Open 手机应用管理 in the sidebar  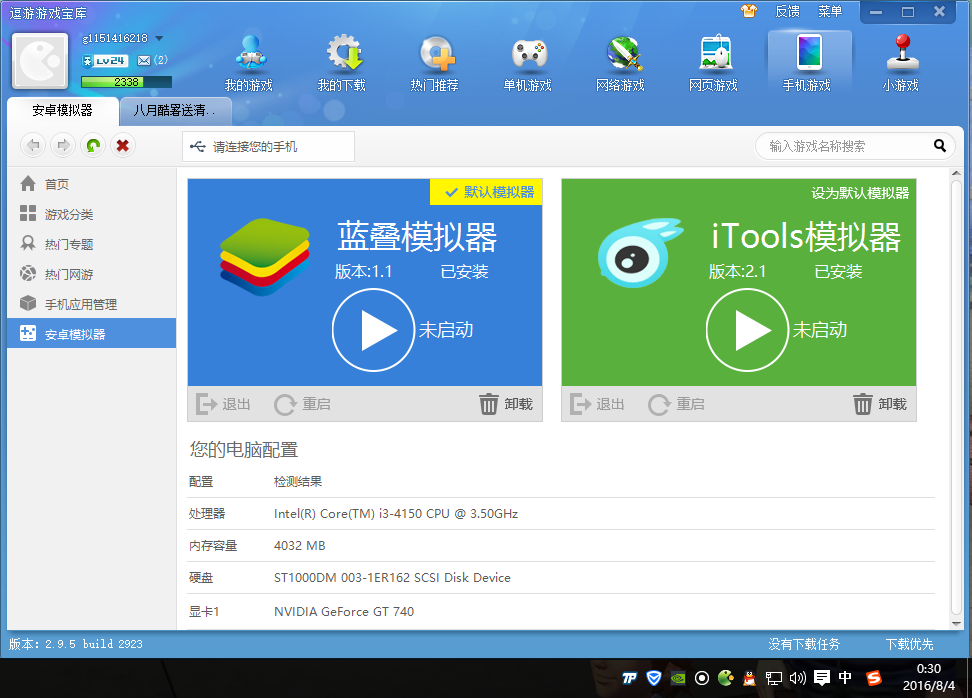coord(92,304)
